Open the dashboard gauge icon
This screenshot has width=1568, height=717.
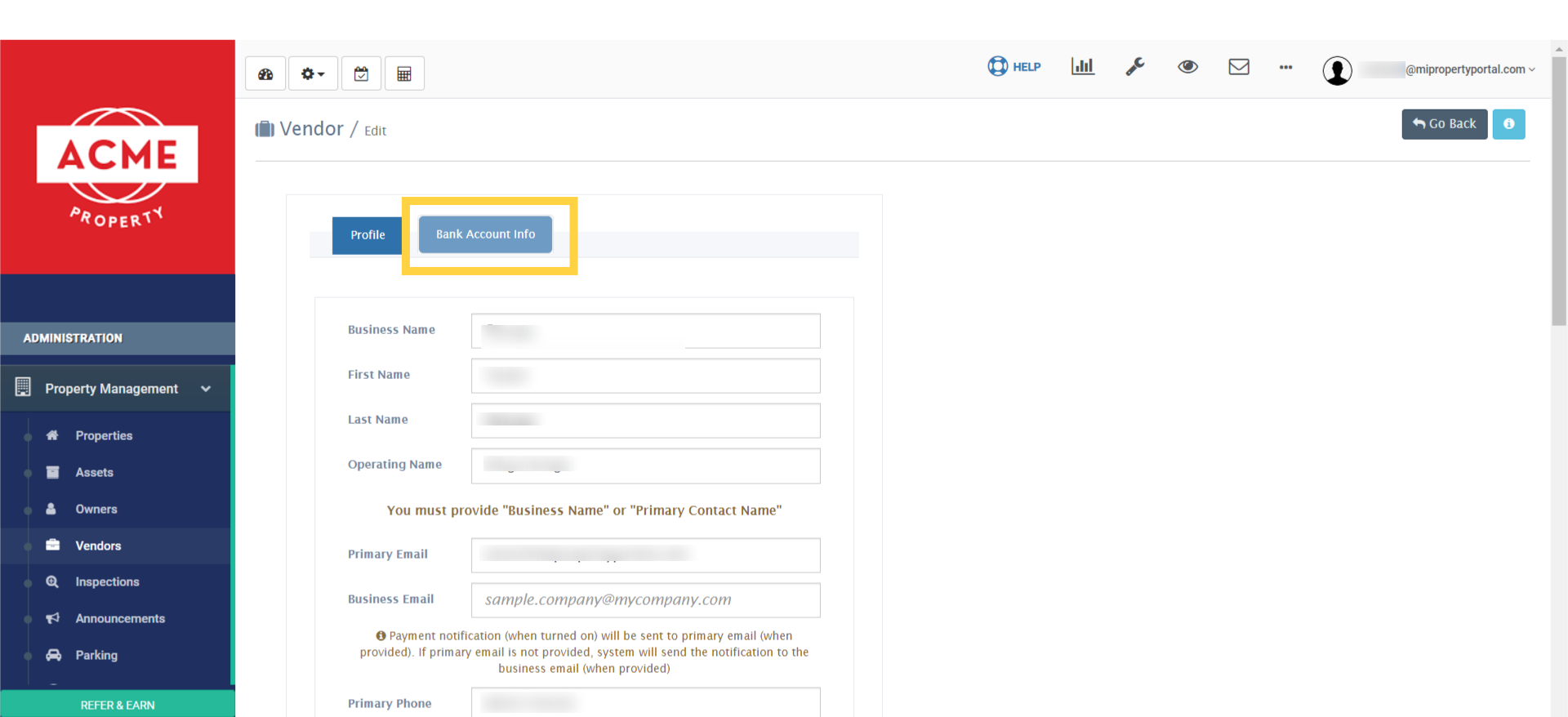(265, 73)
